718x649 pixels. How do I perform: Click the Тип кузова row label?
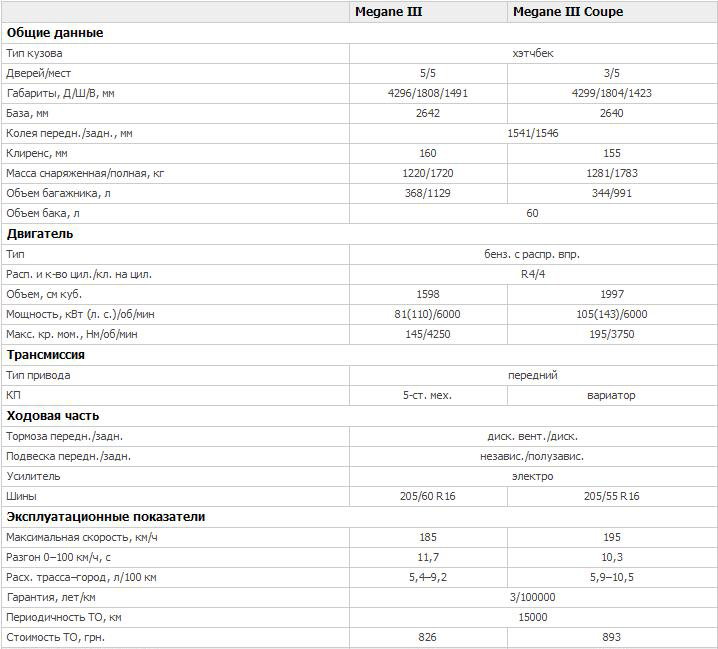(34, 54)
